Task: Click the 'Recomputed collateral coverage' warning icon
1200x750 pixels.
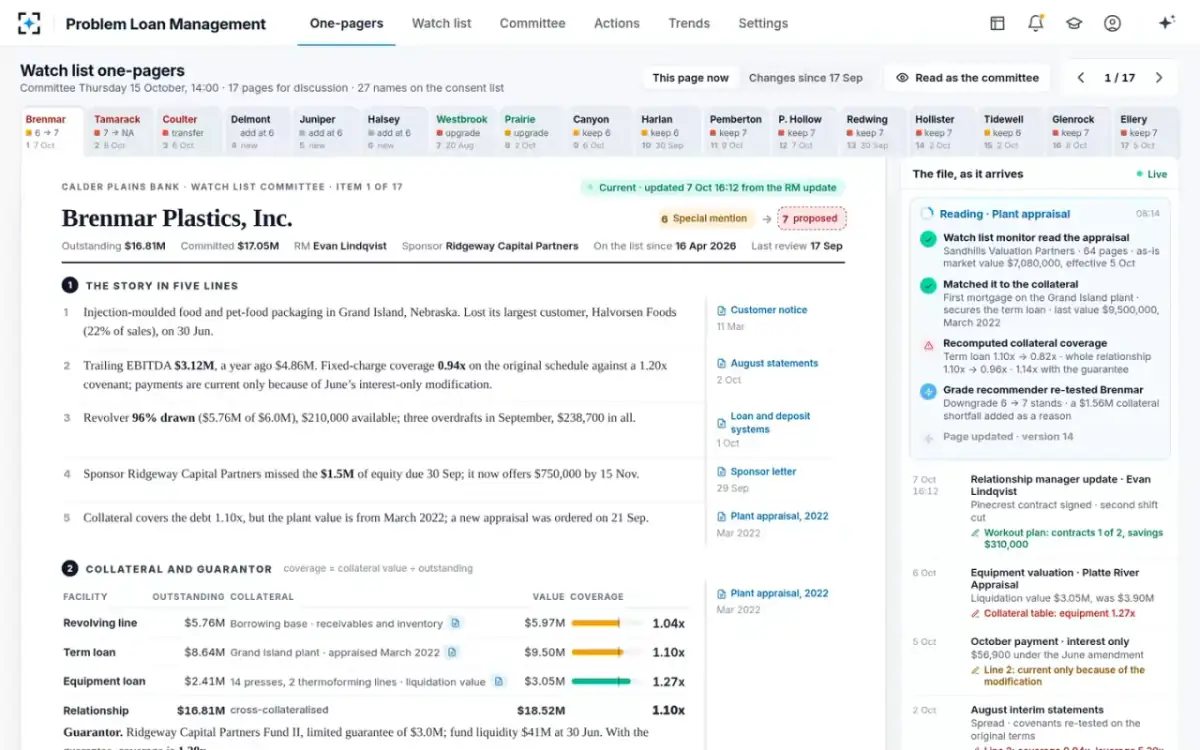Action: pos(928,345)
